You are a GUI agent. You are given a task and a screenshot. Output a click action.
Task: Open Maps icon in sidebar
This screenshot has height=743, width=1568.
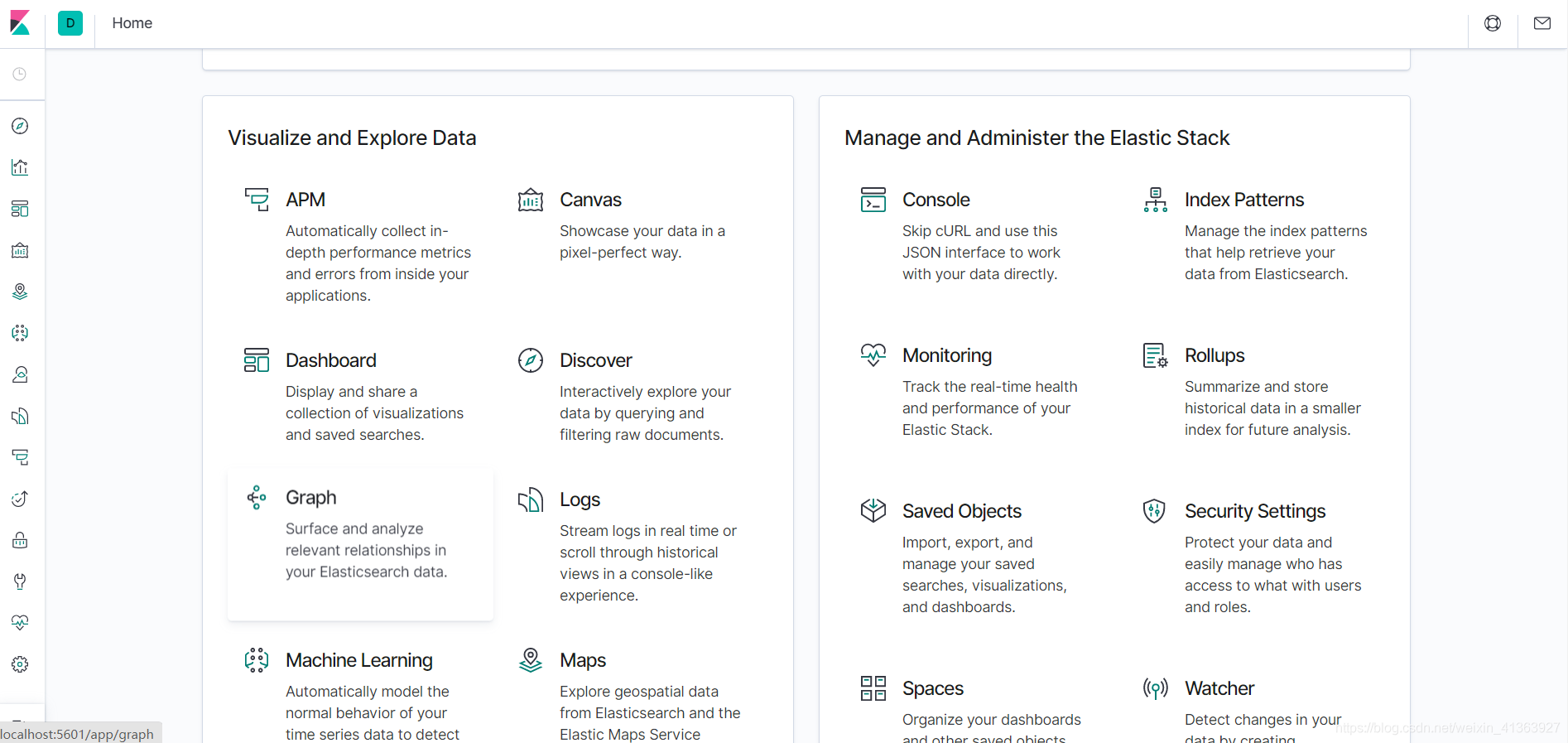[x=20, y=292]
